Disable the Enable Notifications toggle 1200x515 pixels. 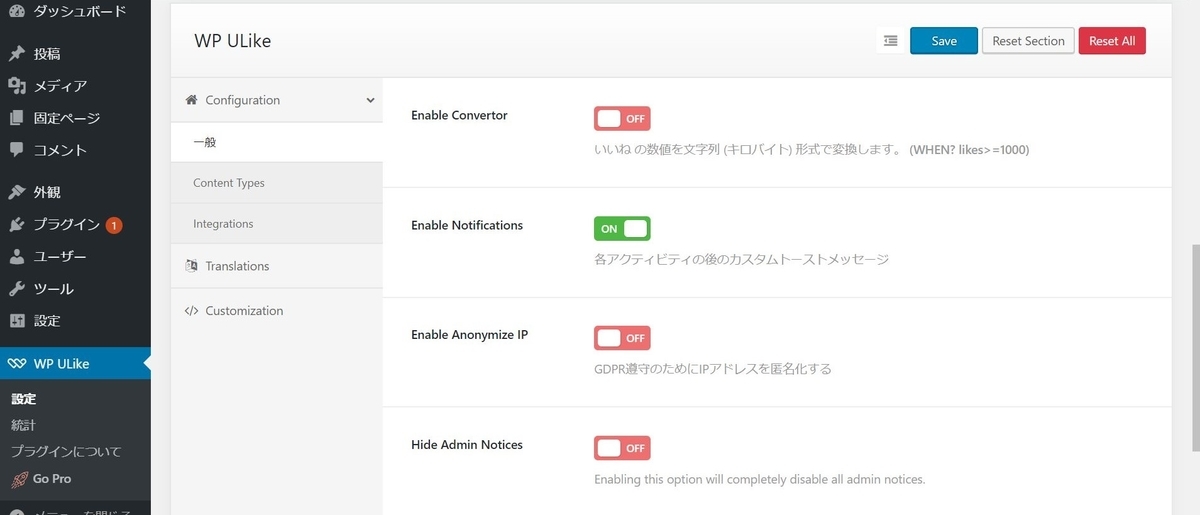(622, 229)
